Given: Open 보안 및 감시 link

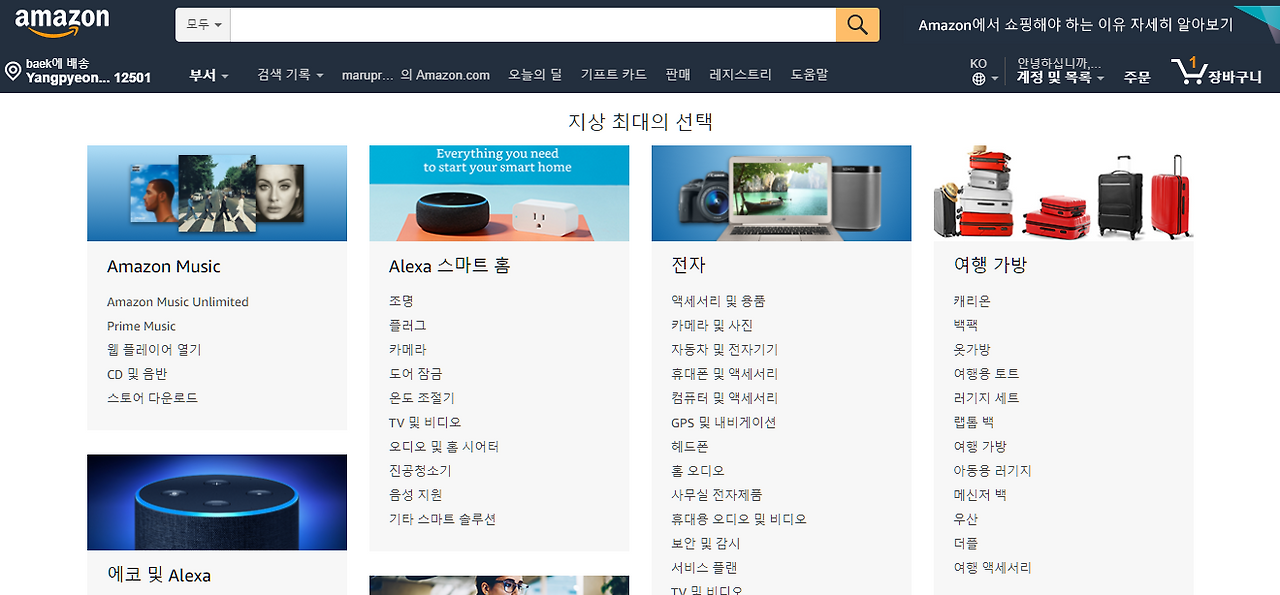Looking at the screenshot, I should (x=706, y=543).
